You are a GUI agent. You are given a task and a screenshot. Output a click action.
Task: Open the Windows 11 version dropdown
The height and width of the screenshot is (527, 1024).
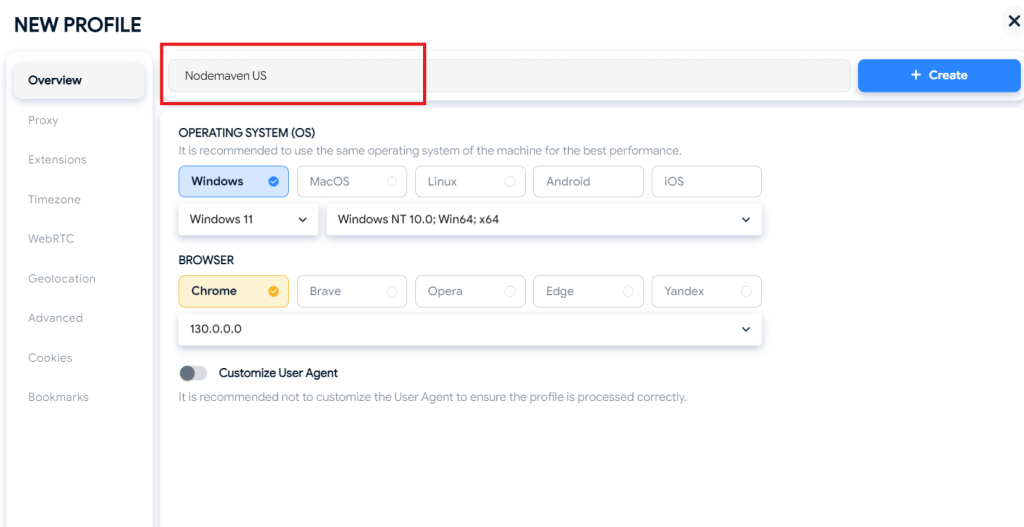pyautogui.click(x=247, y=219)
